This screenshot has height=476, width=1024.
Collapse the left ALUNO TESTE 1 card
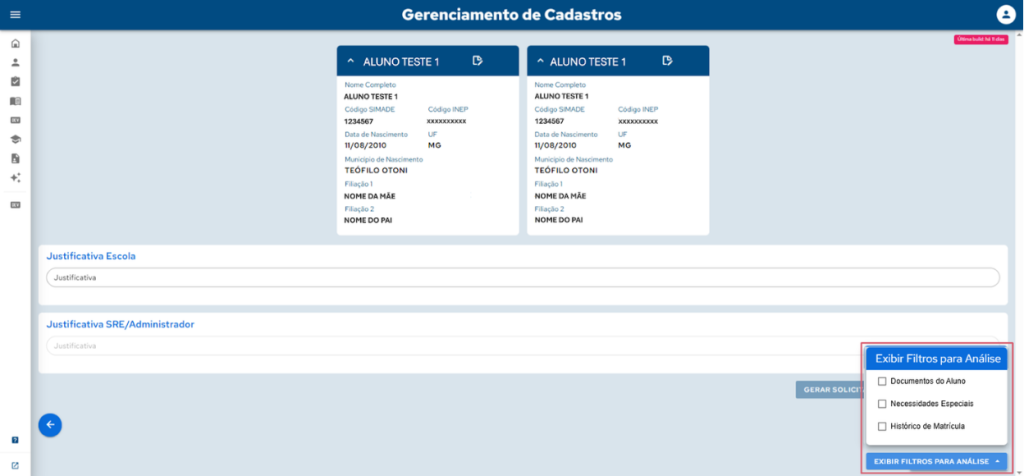point(350,61)
